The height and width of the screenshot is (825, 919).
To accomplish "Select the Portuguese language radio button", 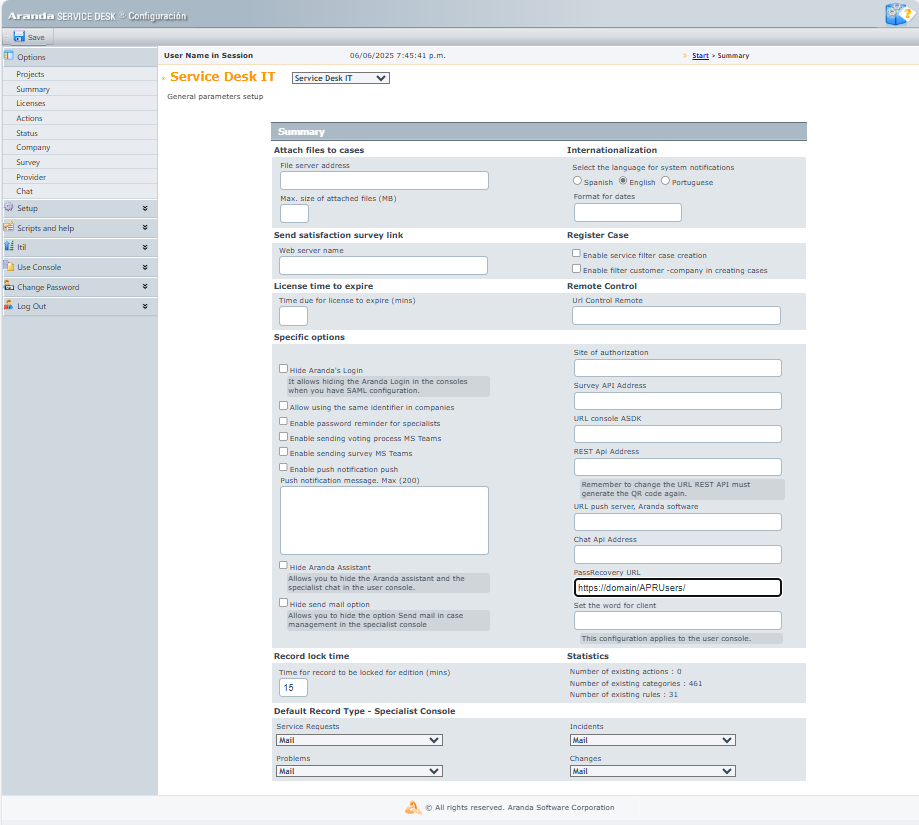I will [665, 181].
